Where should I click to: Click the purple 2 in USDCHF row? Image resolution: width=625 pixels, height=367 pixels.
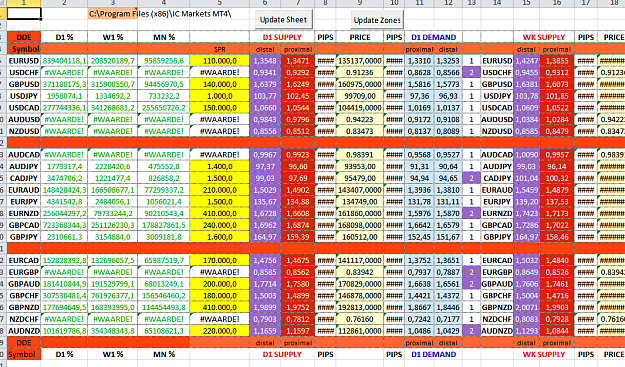[472, 73]
